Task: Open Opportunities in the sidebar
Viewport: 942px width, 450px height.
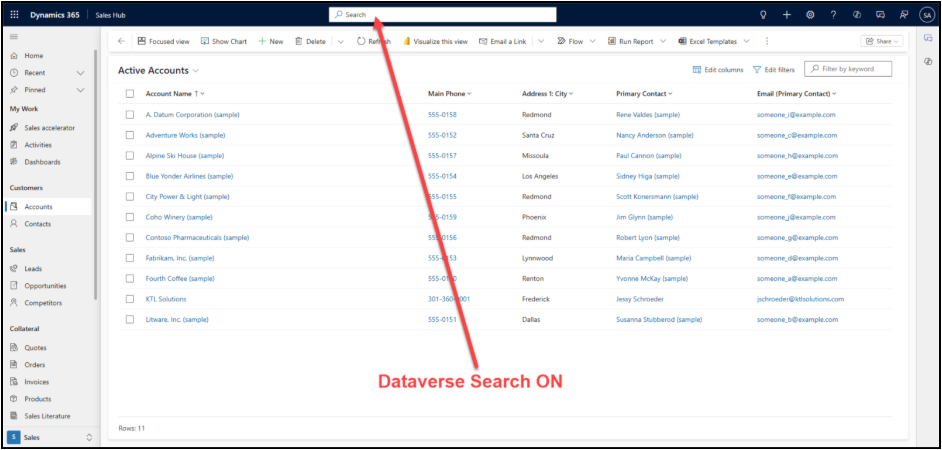Action: pos(45,285)
